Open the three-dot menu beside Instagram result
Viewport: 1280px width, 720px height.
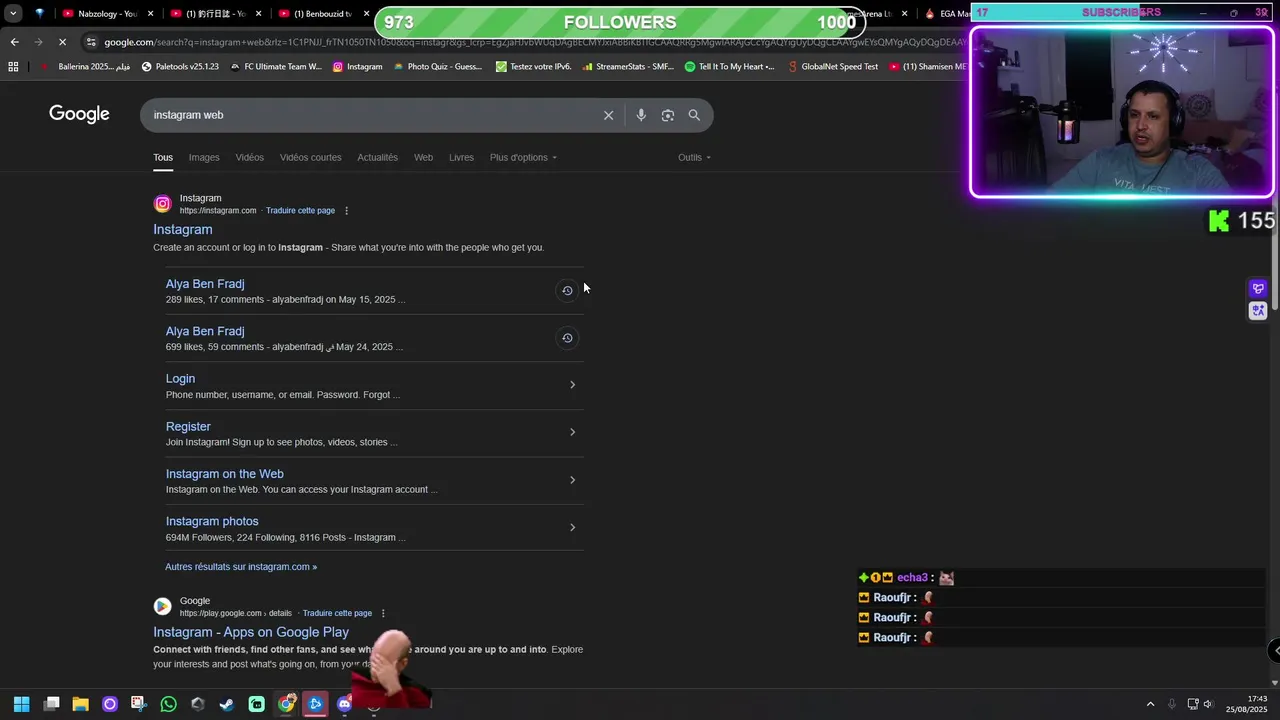347,211
